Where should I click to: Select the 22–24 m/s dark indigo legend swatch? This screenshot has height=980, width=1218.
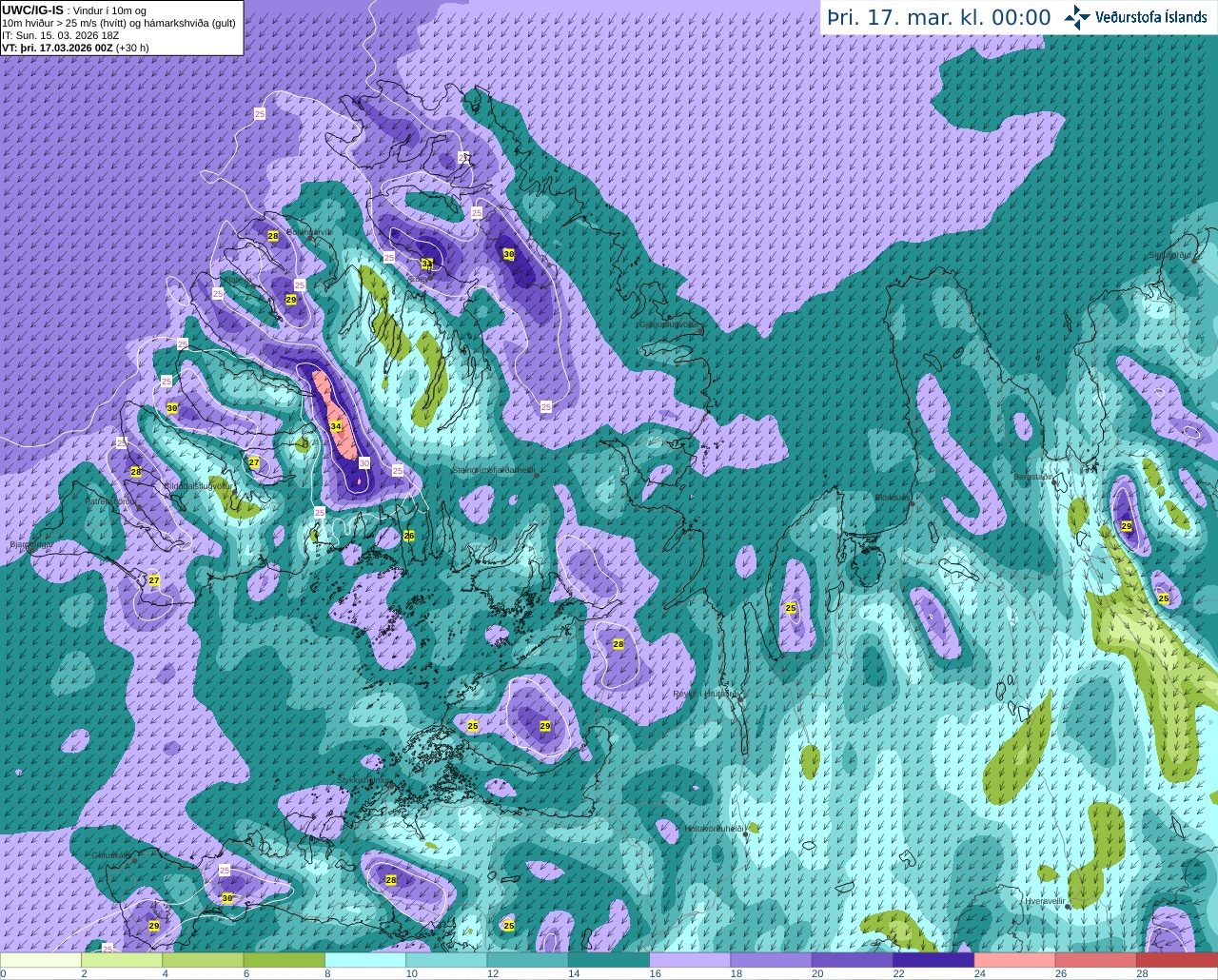[x=933, y=960]
